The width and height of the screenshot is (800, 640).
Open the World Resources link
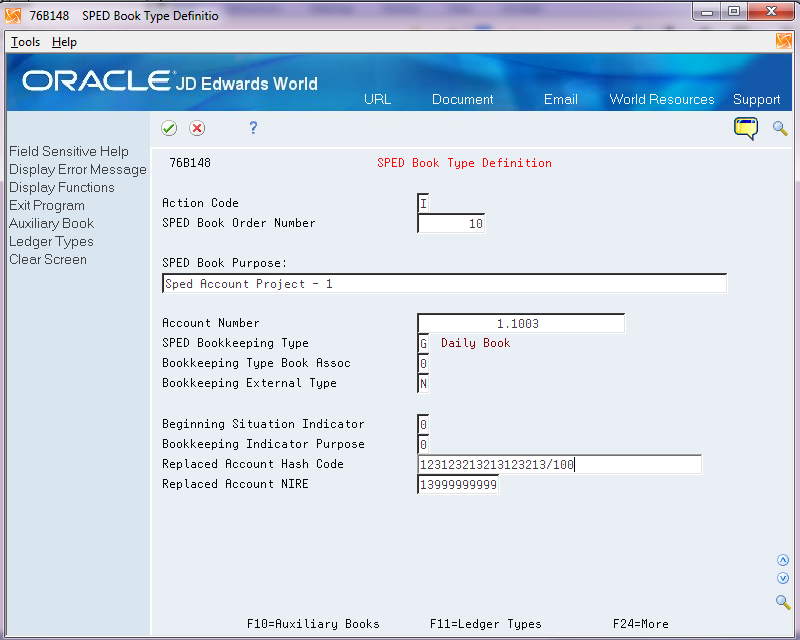point(662,99)
